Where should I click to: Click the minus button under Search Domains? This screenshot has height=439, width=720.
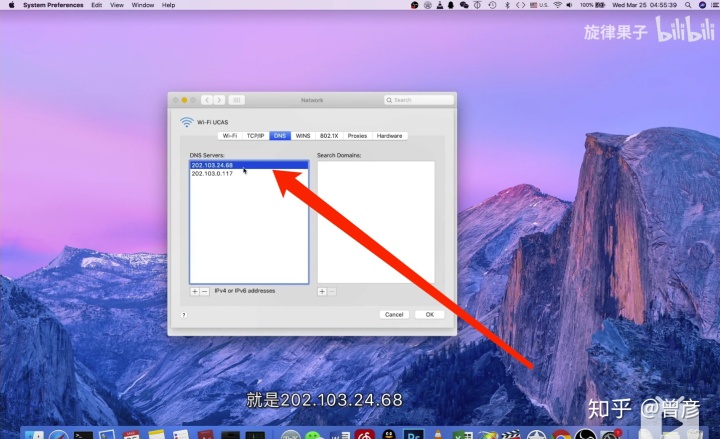332,292
